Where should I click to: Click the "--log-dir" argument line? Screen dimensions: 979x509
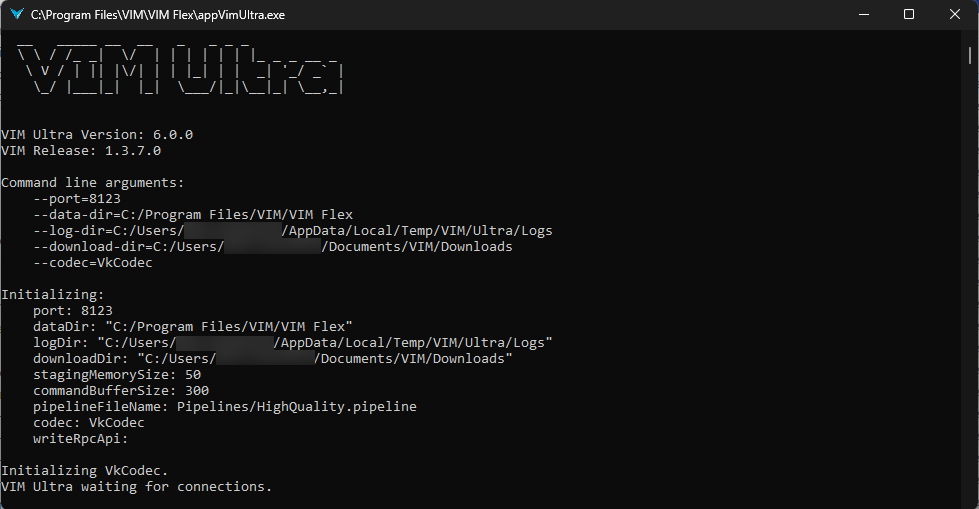pos(292,231)
